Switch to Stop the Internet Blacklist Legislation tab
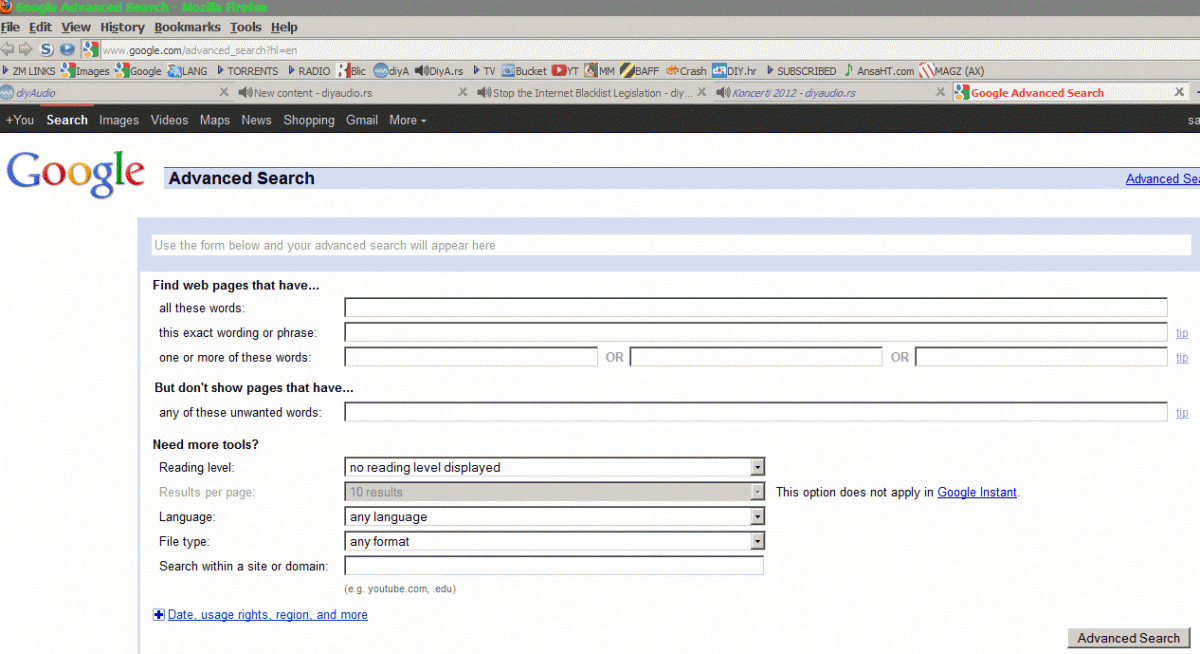 pos(592,93)
